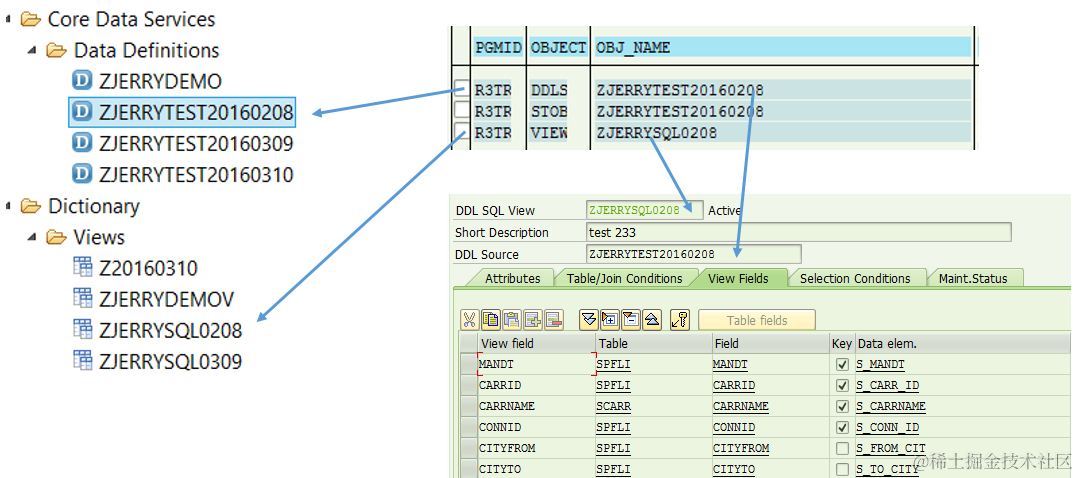
Task: Click the key icon in toolbar
Action: pyautogui.click(x=680, y=319)
